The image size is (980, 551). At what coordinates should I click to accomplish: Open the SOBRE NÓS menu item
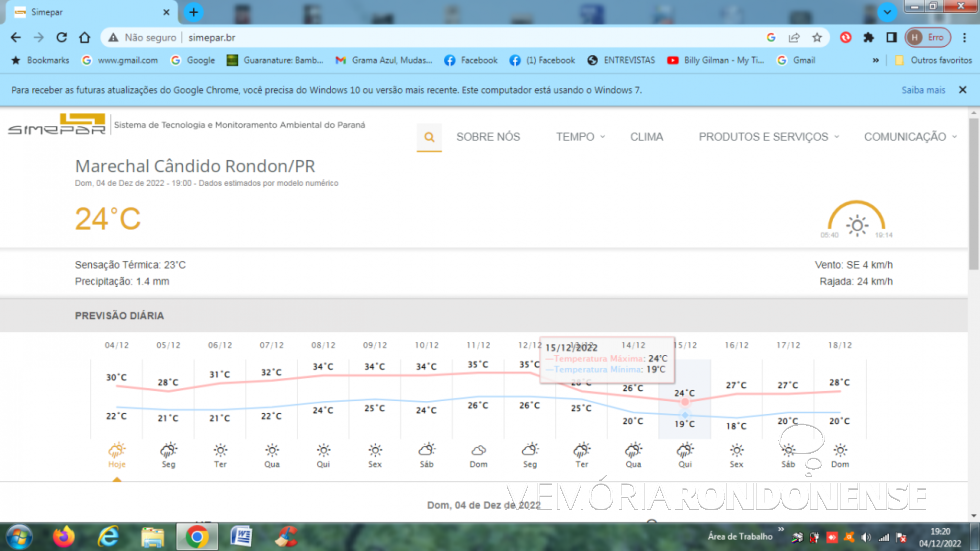point(488,137)
